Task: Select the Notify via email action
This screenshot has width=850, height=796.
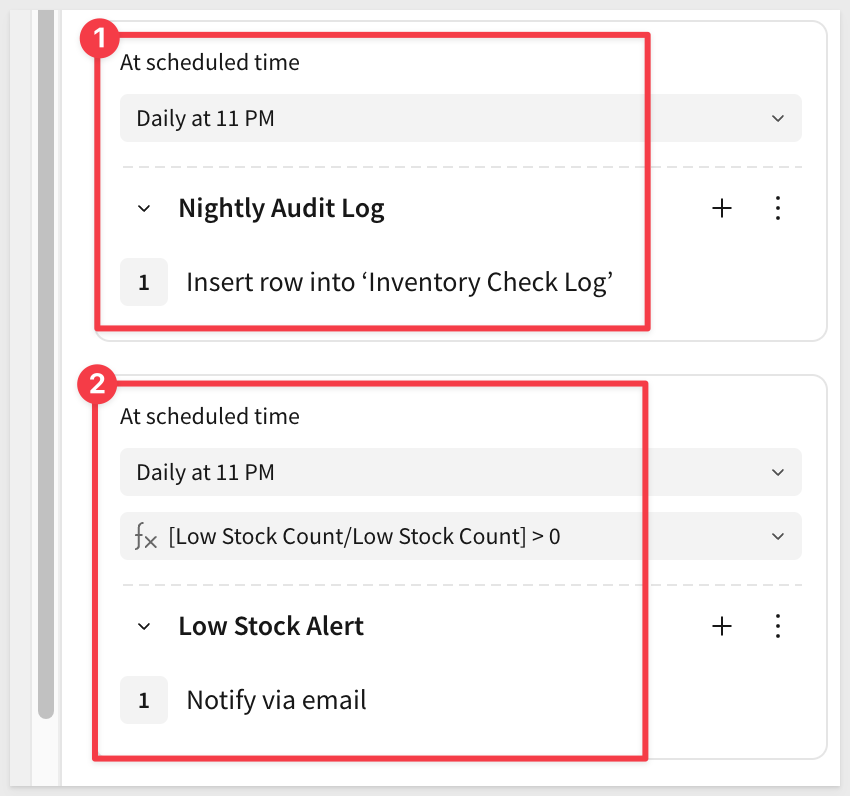Action: [276, 701]
